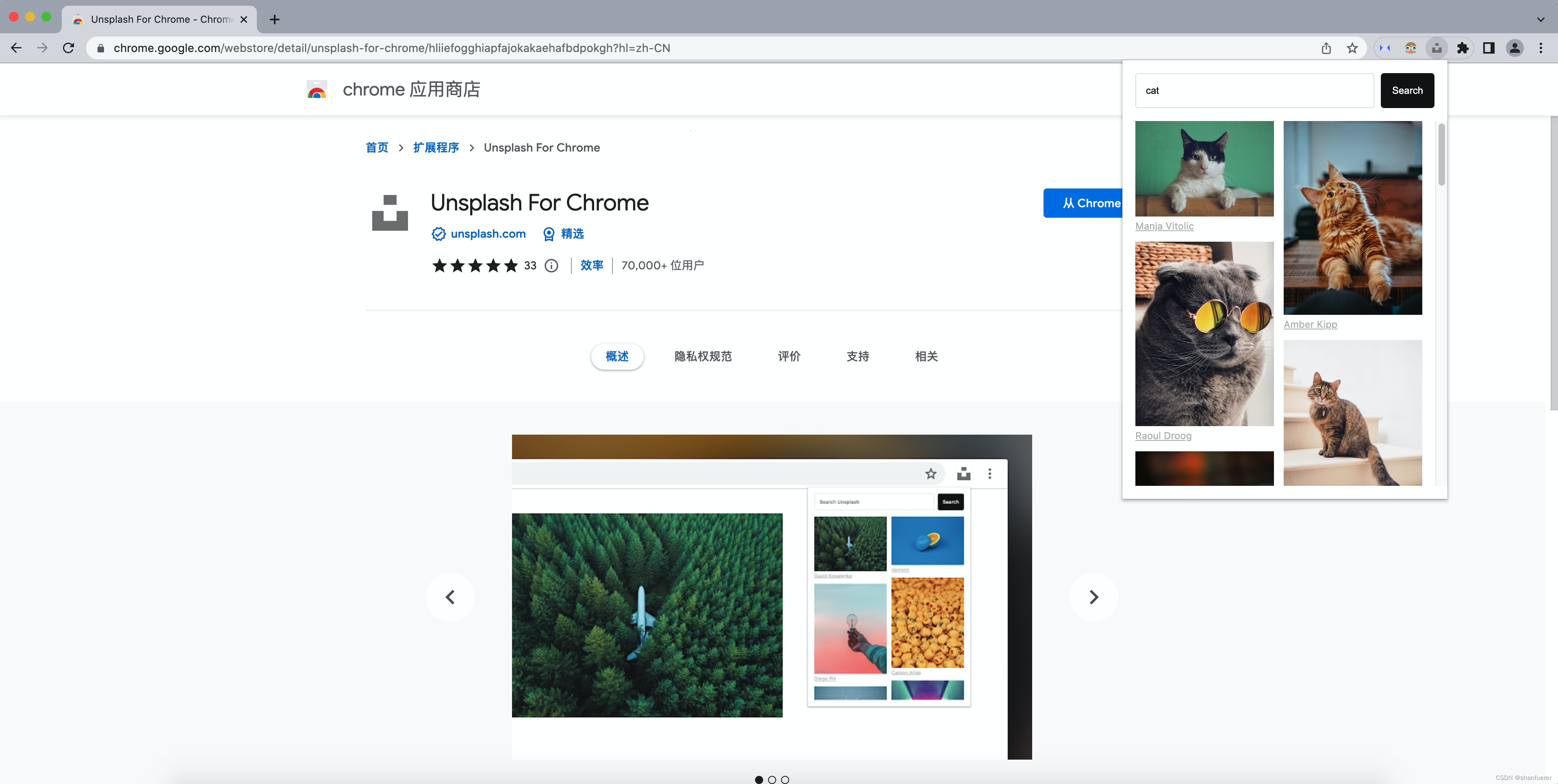Click the memoji extension icon in toolbar
Screen dimensions: 1558x784
[x=1410, y=48]
